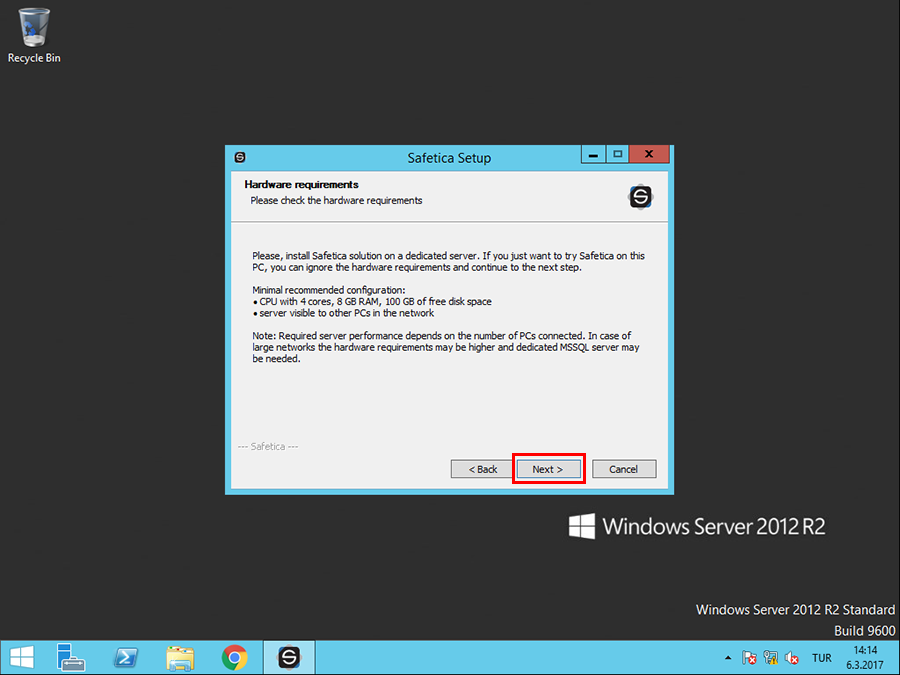Select Safetica Setup taskbar item
The width and height of the screenshot is (900, 675).
tap(289, 658)
